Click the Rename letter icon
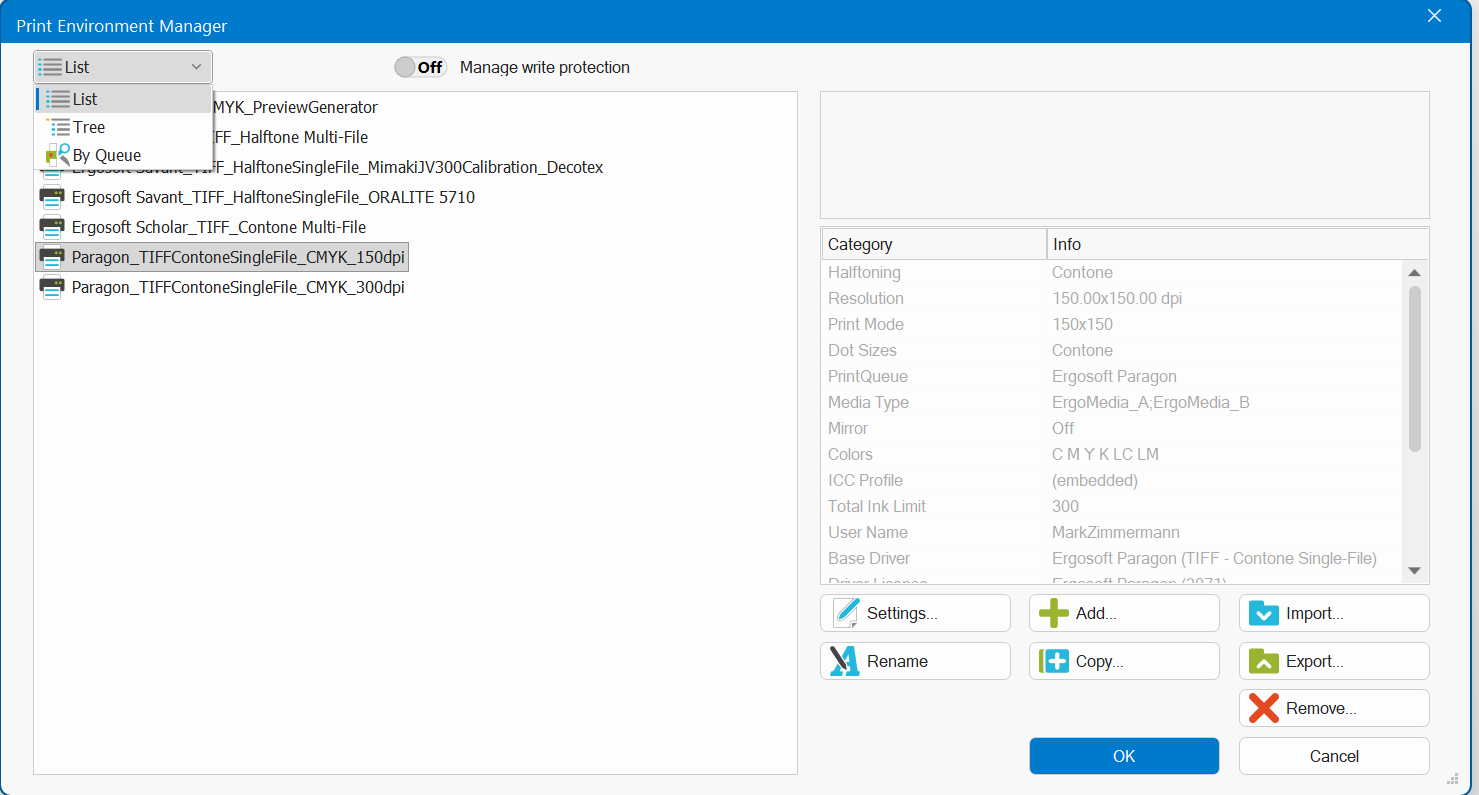The width and height of the screenshot is (1479, 795). pos(845,661)
